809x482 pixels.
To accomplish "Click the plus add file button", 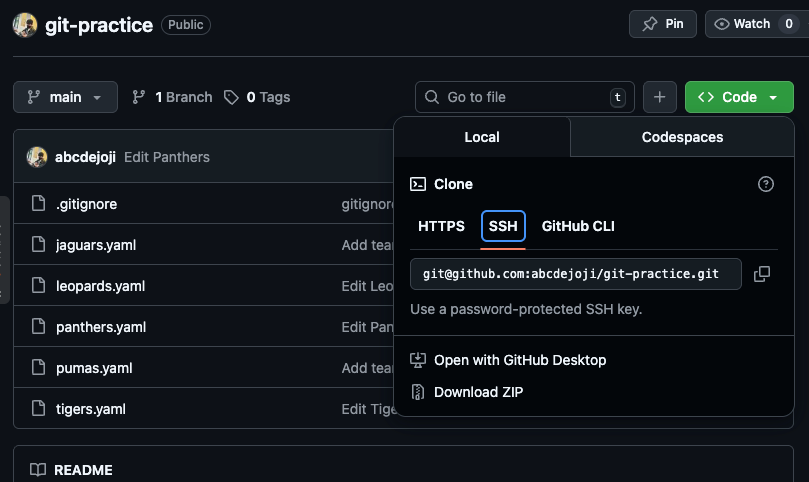I will pyautogui.click(x=659, y=97).
